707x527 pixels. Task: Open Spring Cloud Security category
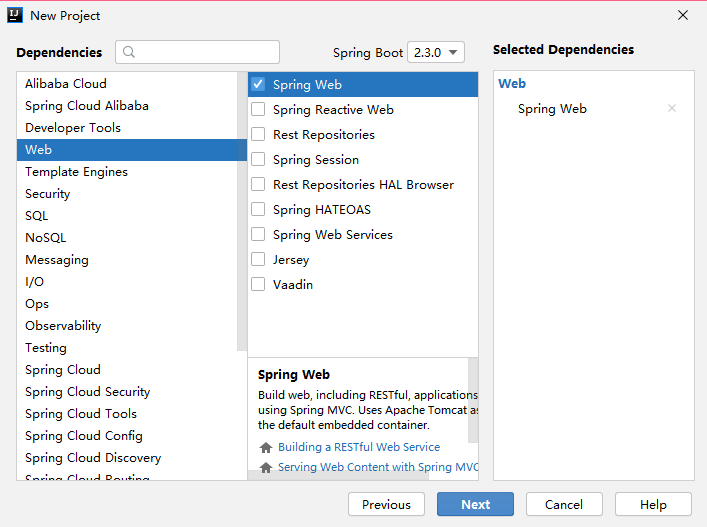(127, 392)
